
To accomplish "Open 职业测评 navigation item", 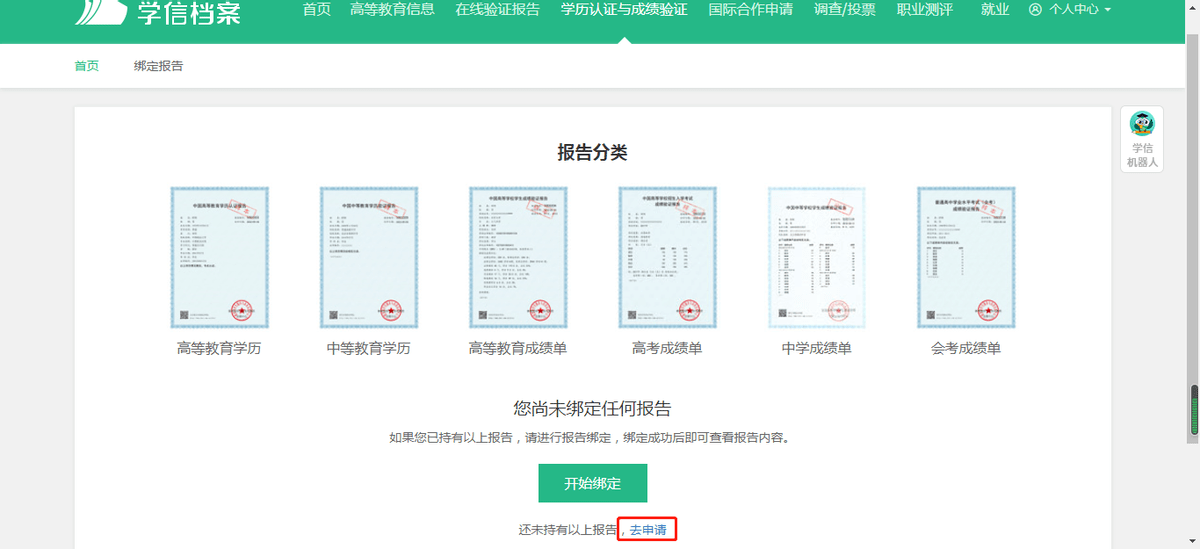I will pos(924,10).
